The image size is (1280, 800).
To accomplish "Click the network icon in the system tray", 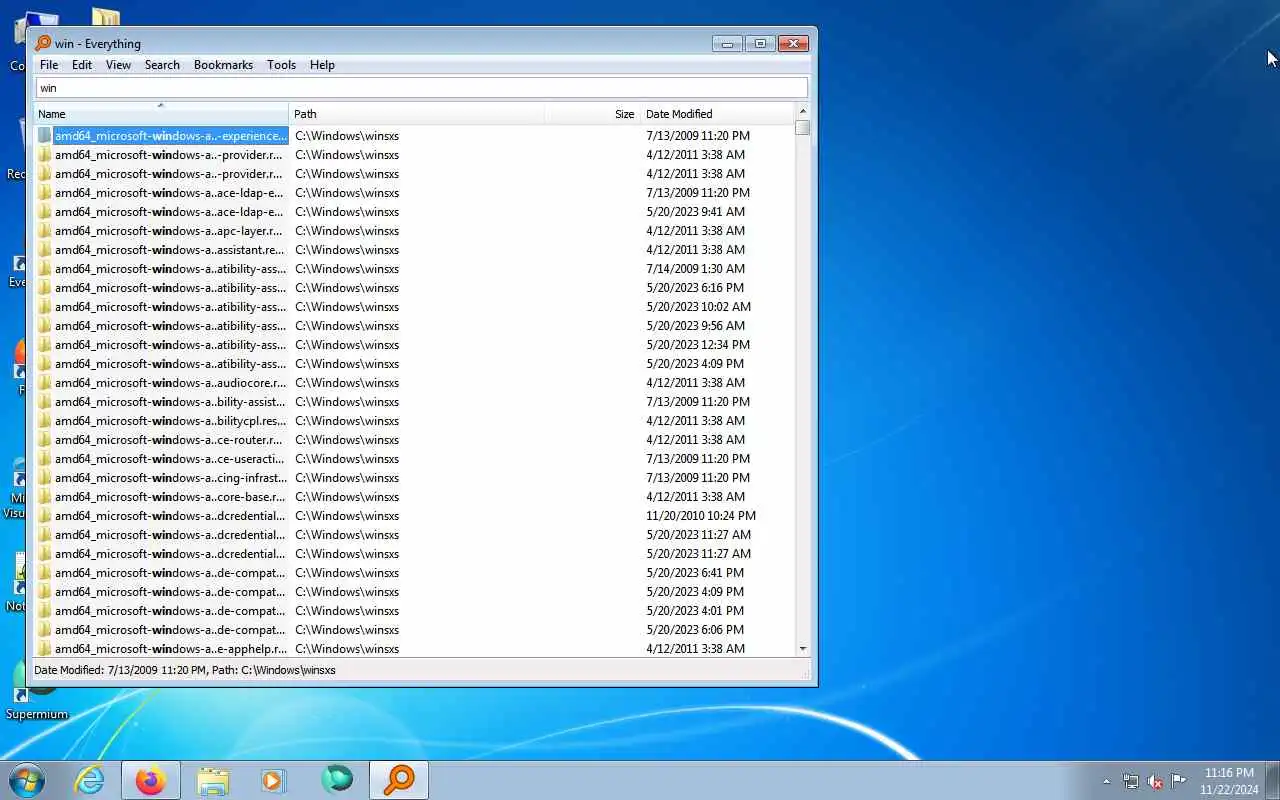I will point(1131,781).
